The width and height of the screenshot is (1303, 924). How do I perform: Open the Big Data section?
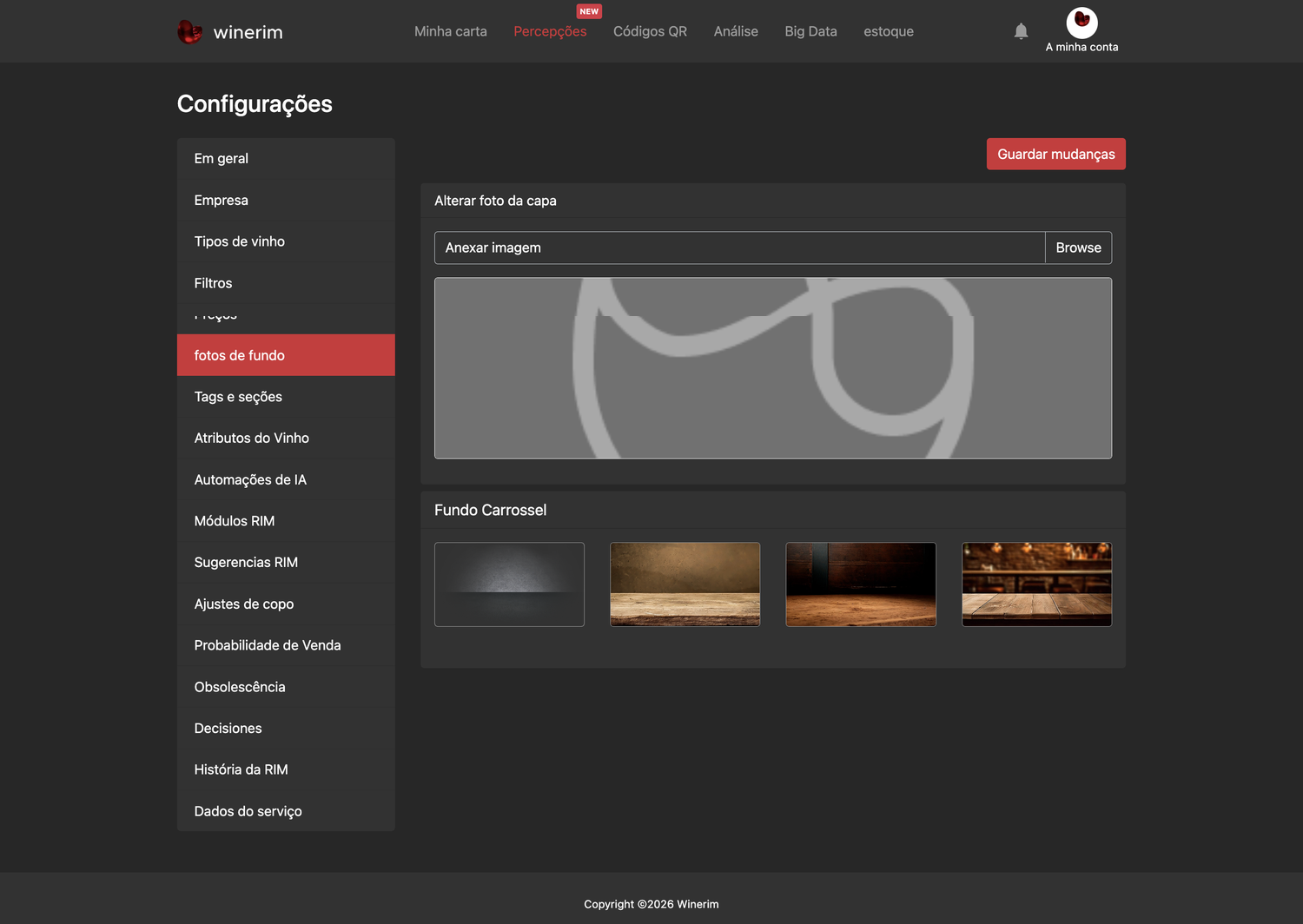pos(810,31)
